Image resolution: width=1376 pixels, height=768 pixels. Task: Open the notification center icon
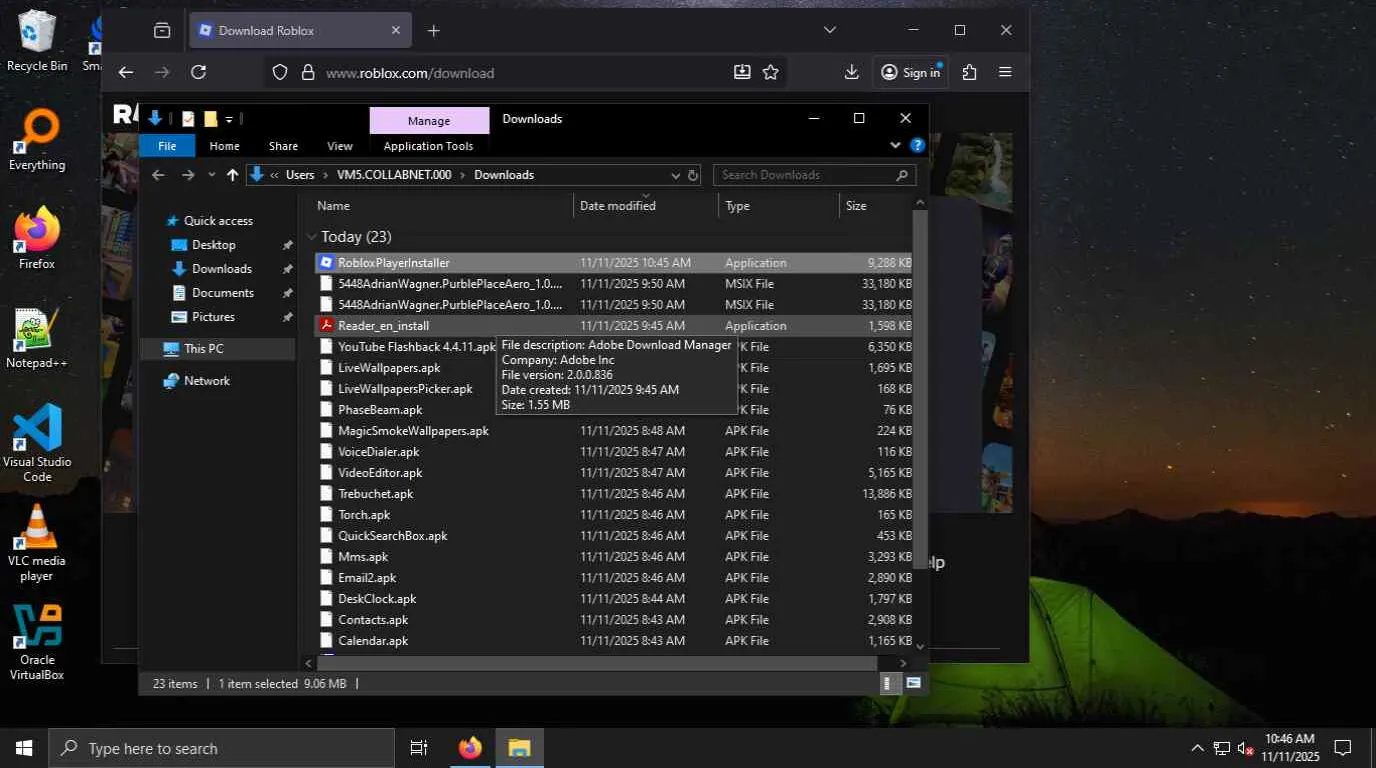pos(1343,748)
